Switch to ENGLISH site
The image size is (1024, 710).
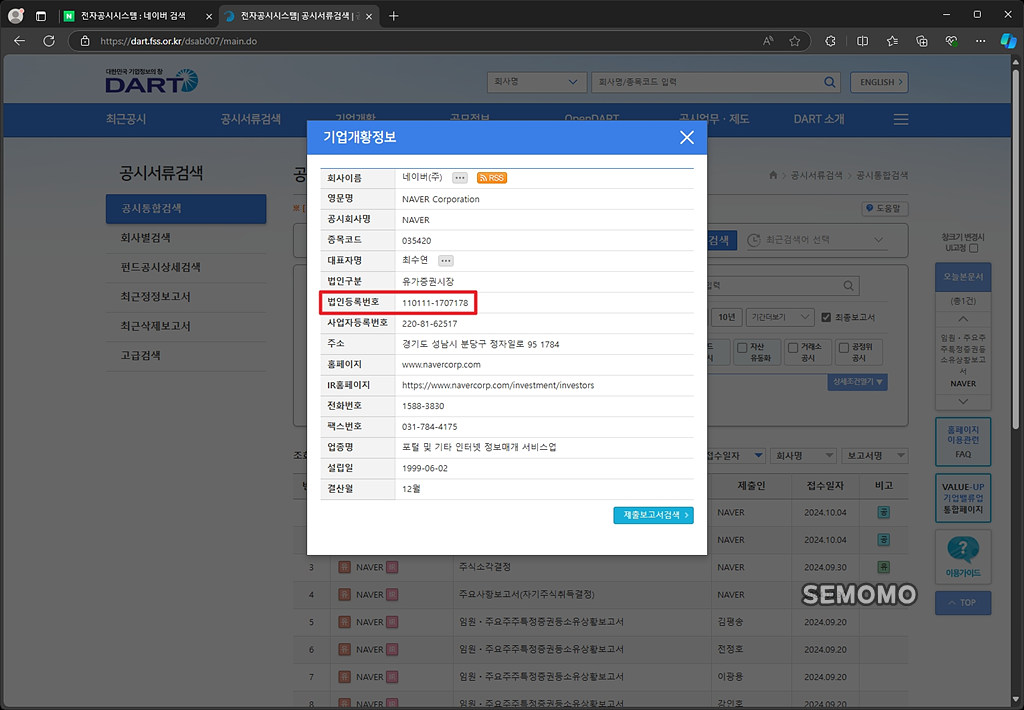point(879,82)
